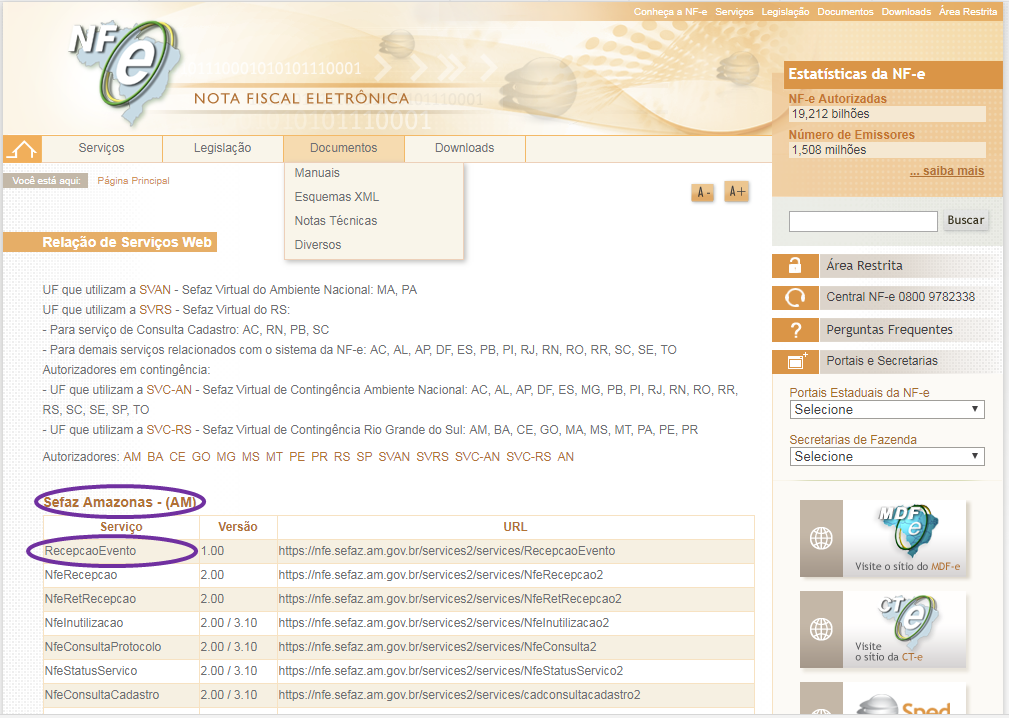Jump to CE in Autorizadores list
This screenshot has width=1009, height=718.
click(178, 457)
